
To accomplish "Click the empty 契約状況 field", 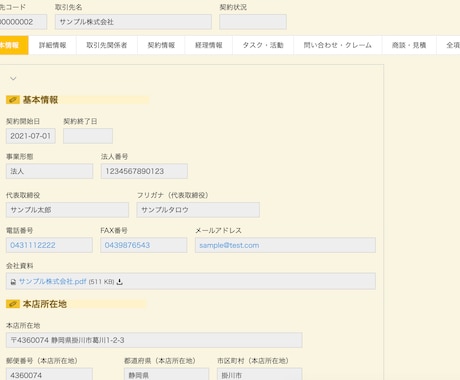I will (253, 22).
